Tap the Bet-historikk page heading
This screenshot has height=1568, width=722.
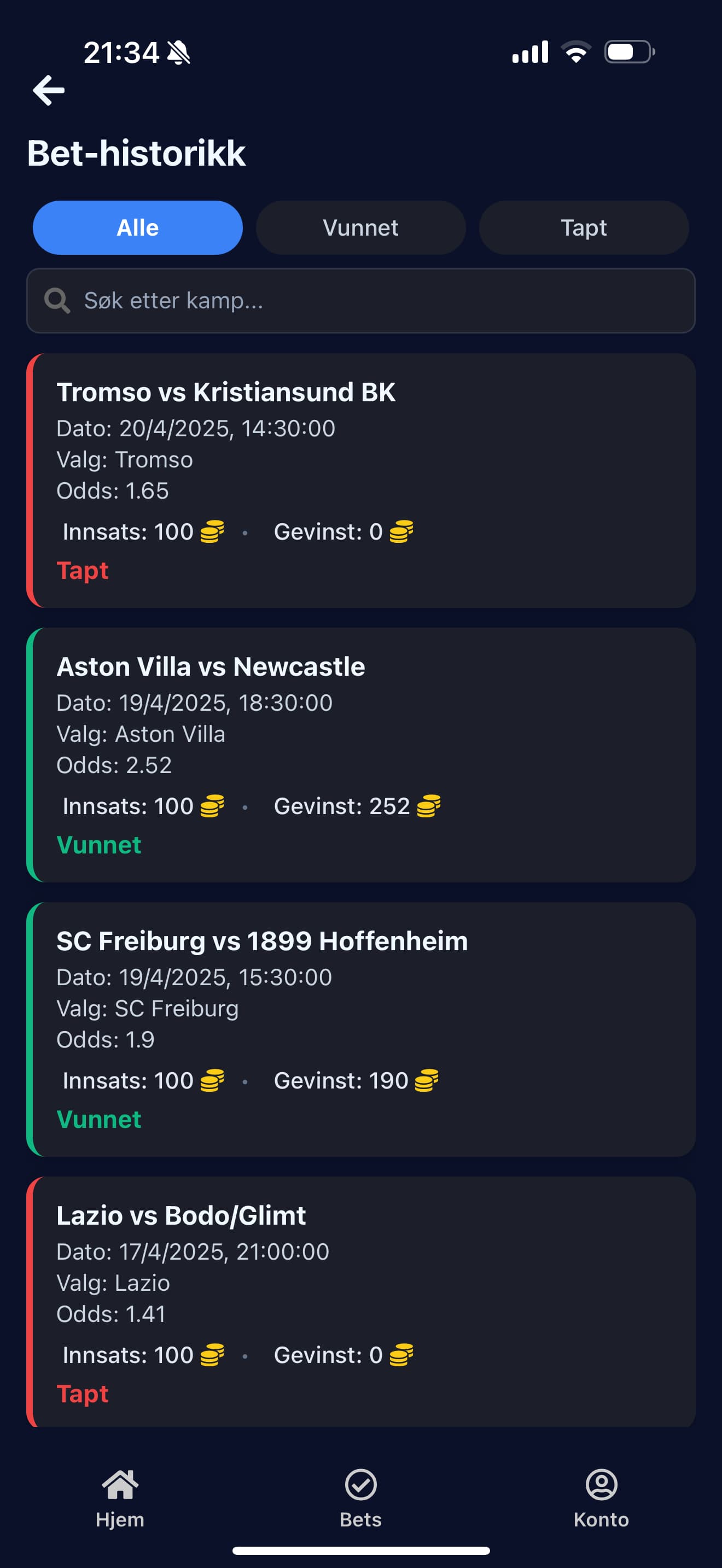[x=136, y=153]
